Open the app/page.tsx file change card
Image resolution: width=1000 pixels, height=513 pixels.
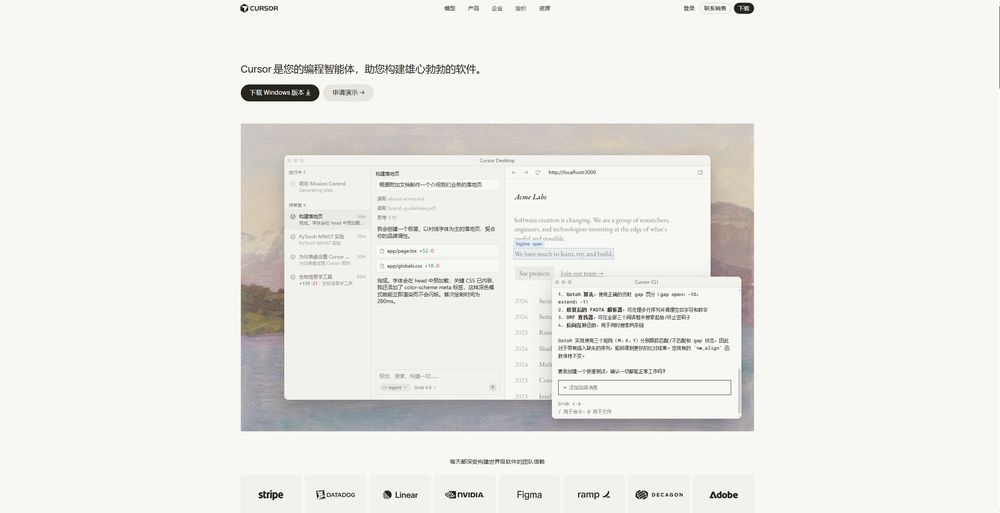(438, 251)
